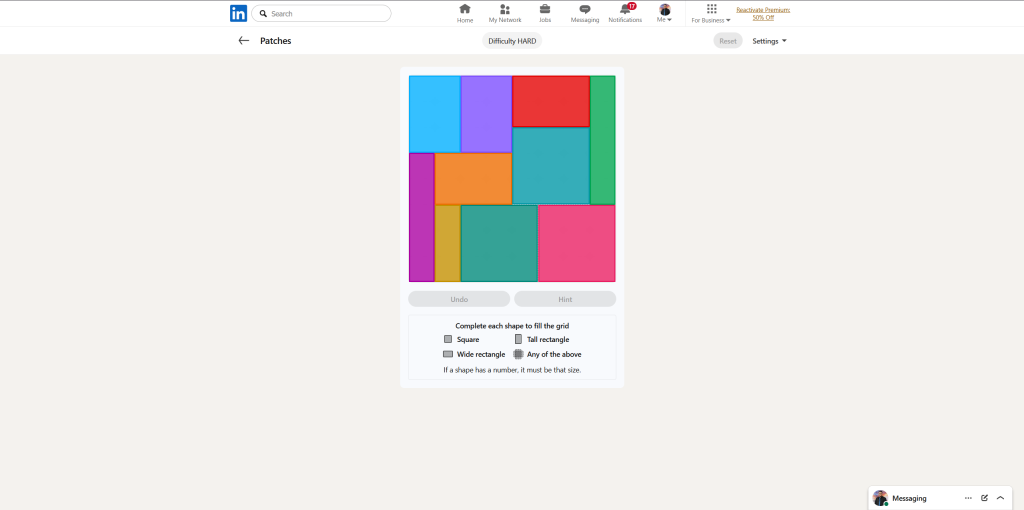Select the tall green patch
Viewport: 1024px width, 510px height.
pos(603,140)
